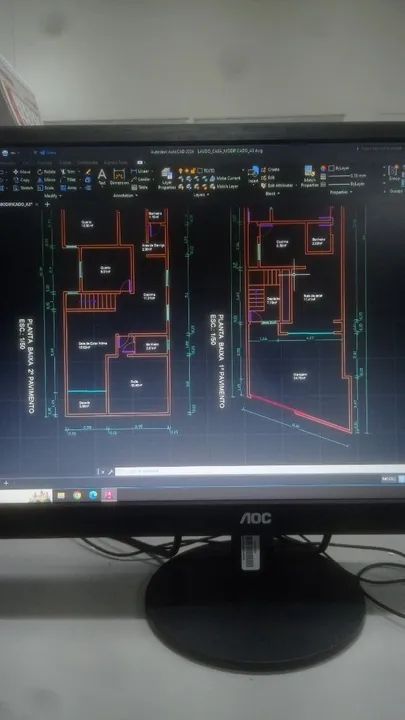Viewport: 405px width, 720px height.
Task: Activate the Text annotation tool
Action: 102,176
